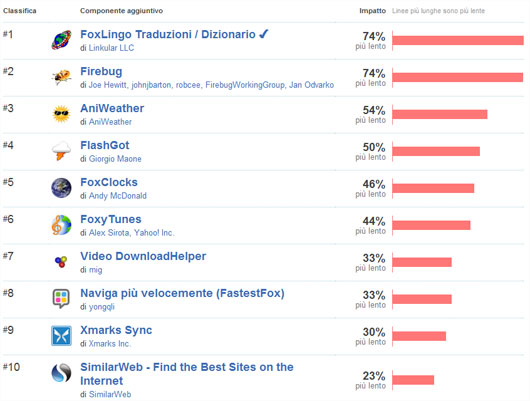Click the Video DownloadHelper colored balls icon
This screenshot has width=530, height=401.
click(x=62, y=262)
